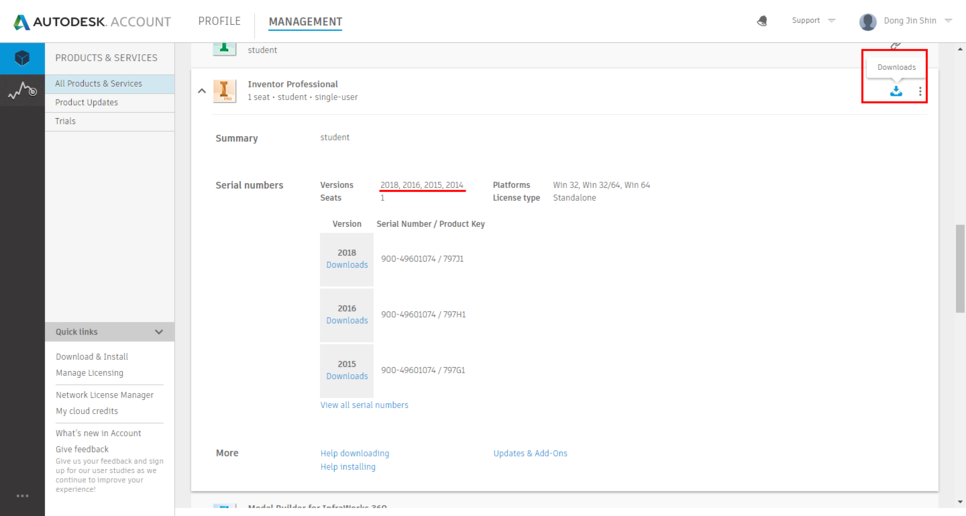Click serial number 900-49601074 / 797J1

(422, 259)
